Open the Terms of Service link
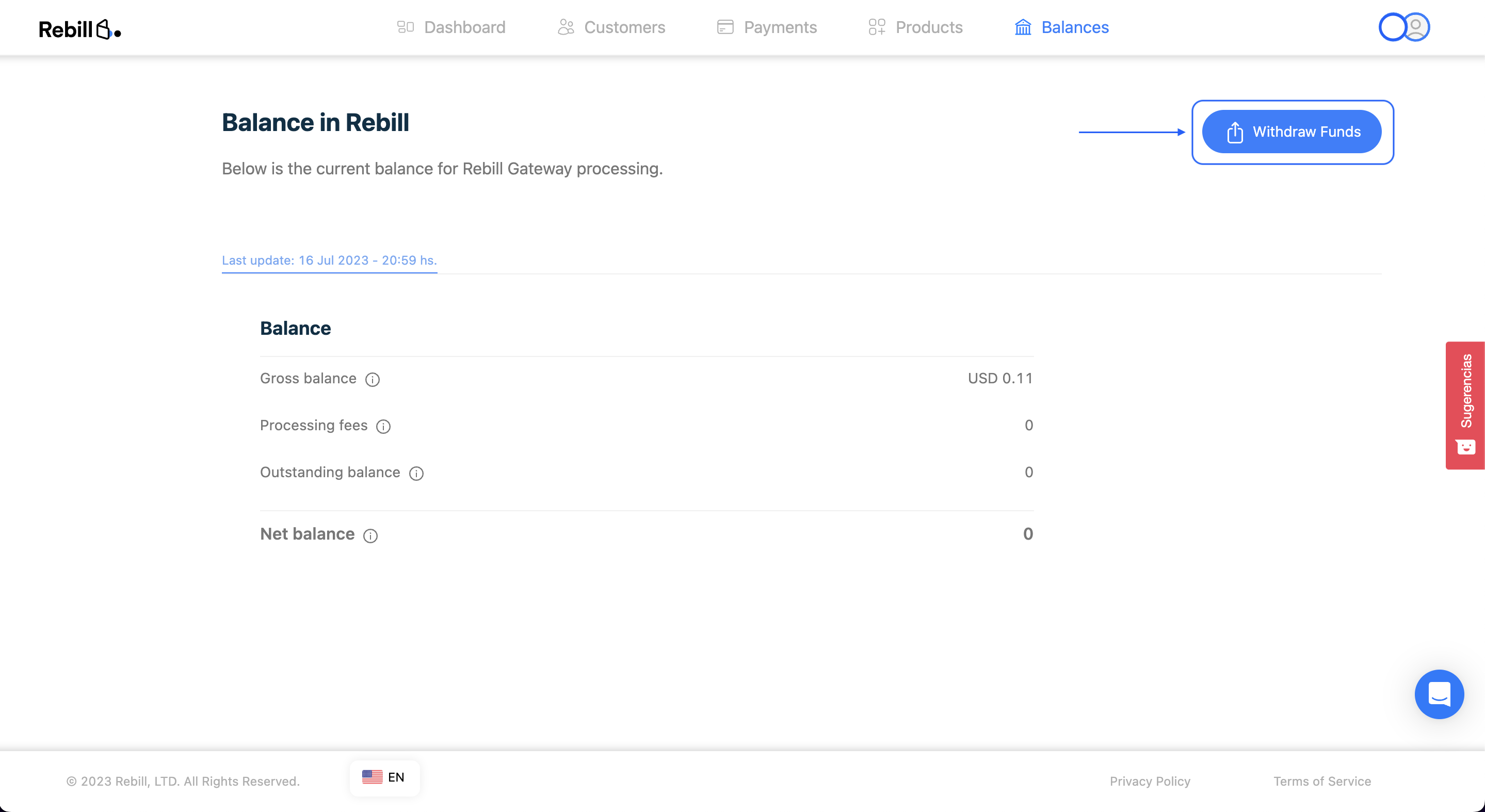Screen dimensions: 1485x812 pos(1322,781)
